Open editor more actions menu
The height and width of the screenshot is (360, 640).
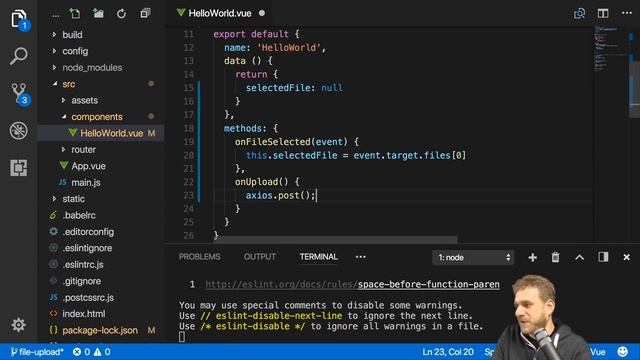pos(627,13)
